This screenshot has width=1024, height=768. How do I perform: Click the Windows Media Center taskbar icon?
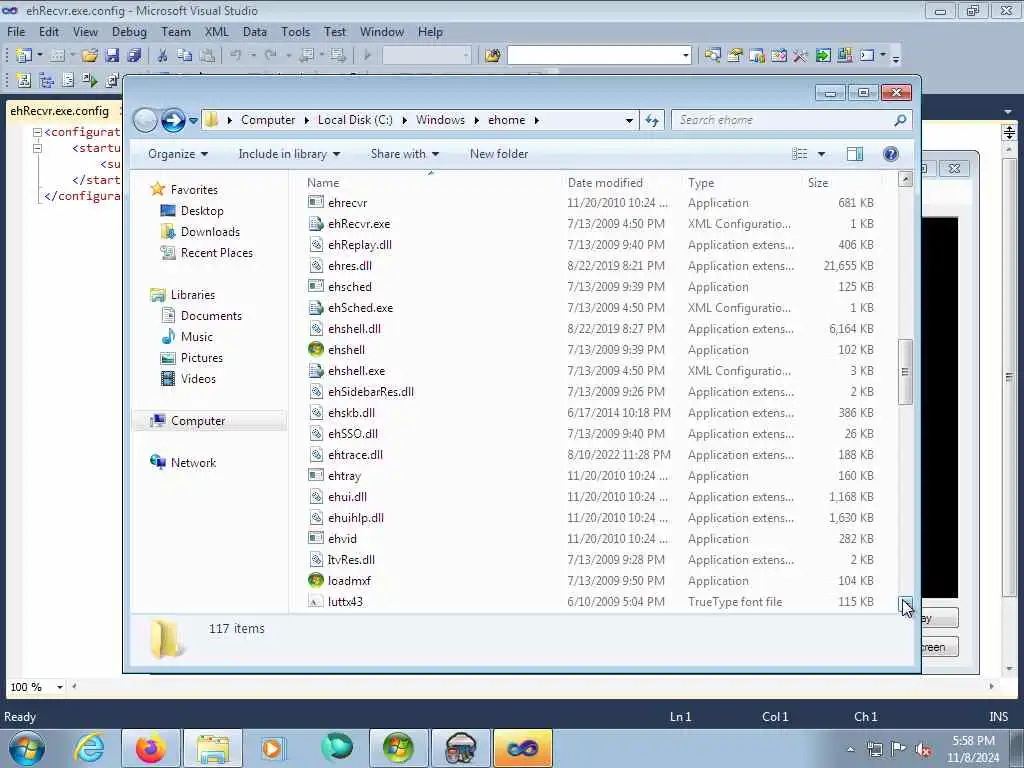point(398,748)
